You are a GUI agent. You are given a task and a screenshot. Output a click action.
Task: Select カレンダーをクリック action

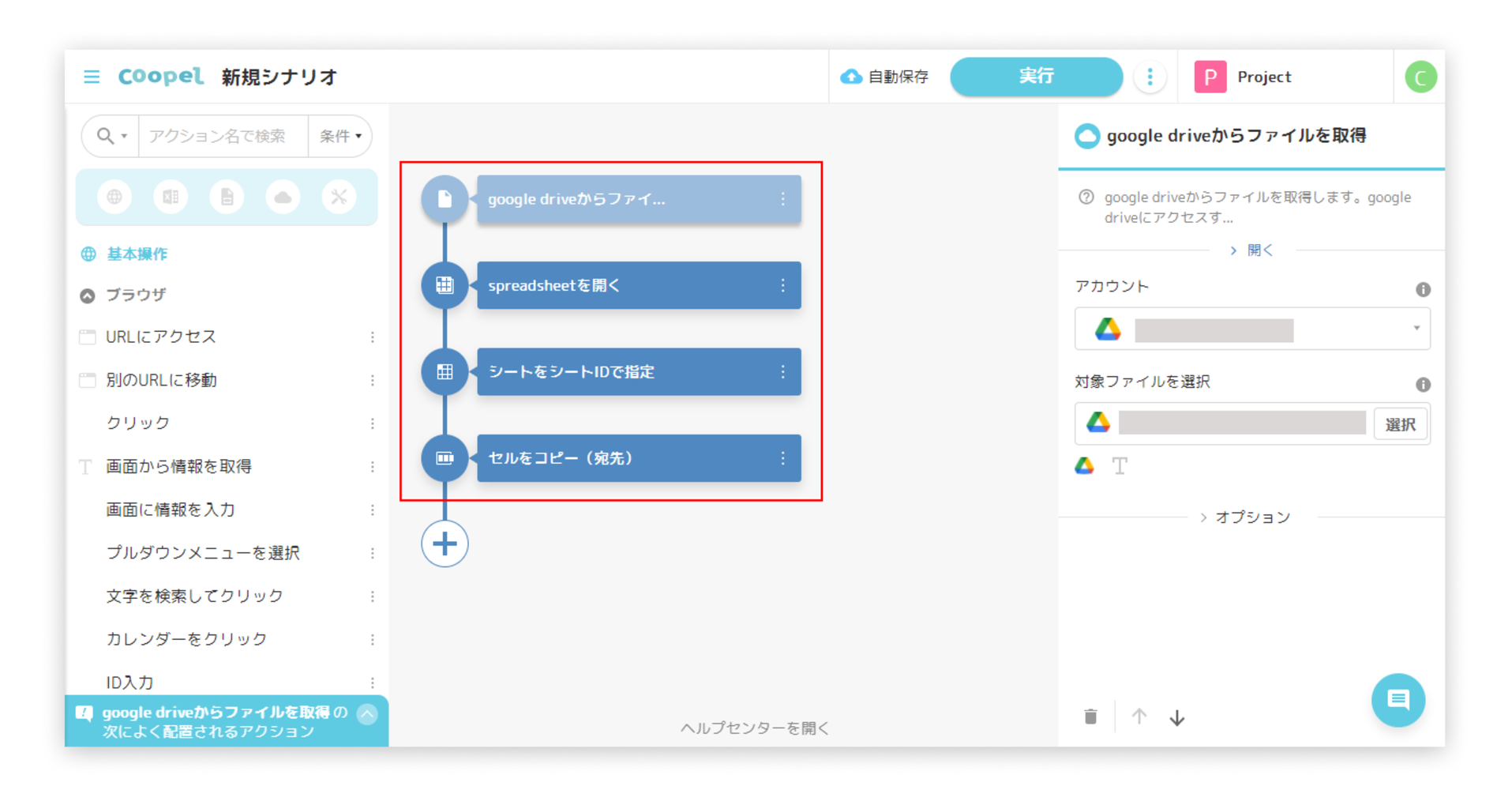[186, 638]
